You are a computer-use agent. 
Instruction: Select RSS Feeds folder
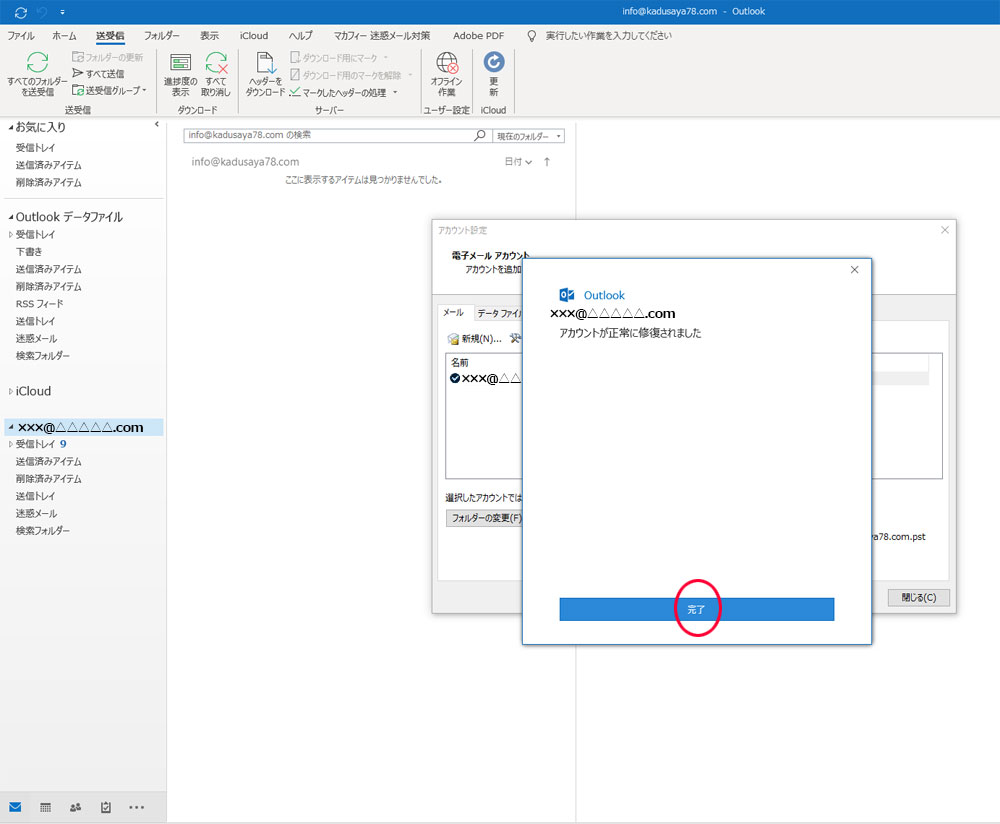(x=40, y=304)
